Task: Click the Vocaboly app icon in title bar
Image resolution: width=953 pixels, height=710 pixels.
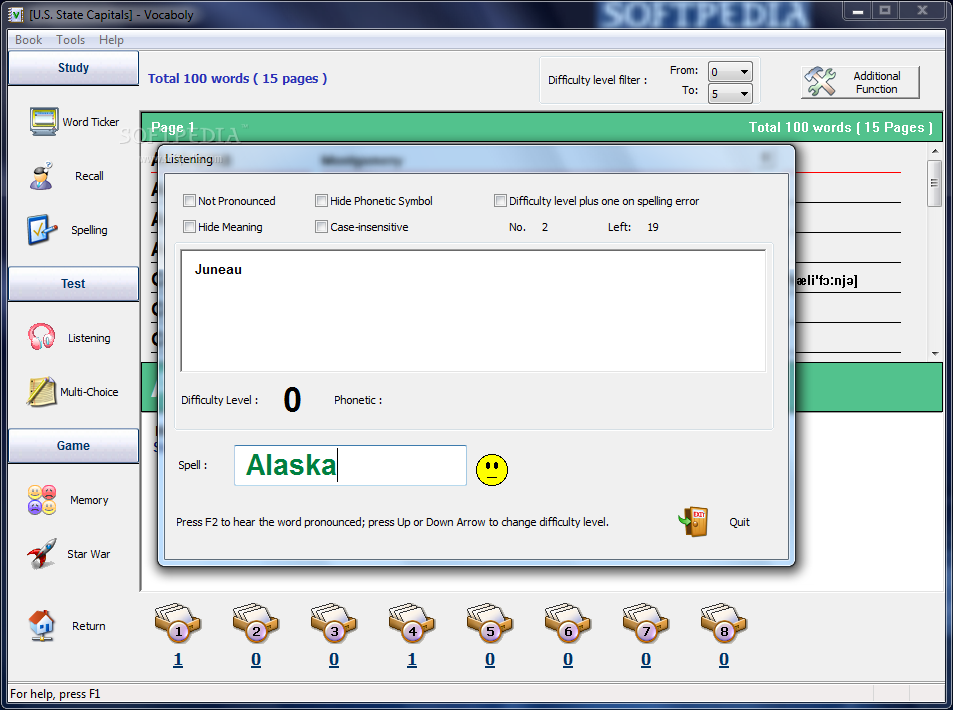Action: point(15,15)
